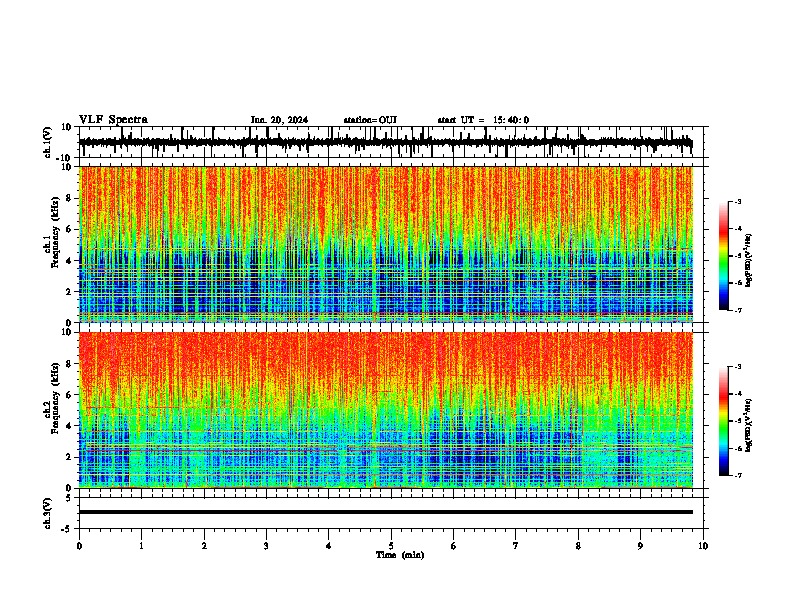Click tick label "2" on the time axis
The width and height of the screenshot is (792, 612).
point(204,546)
